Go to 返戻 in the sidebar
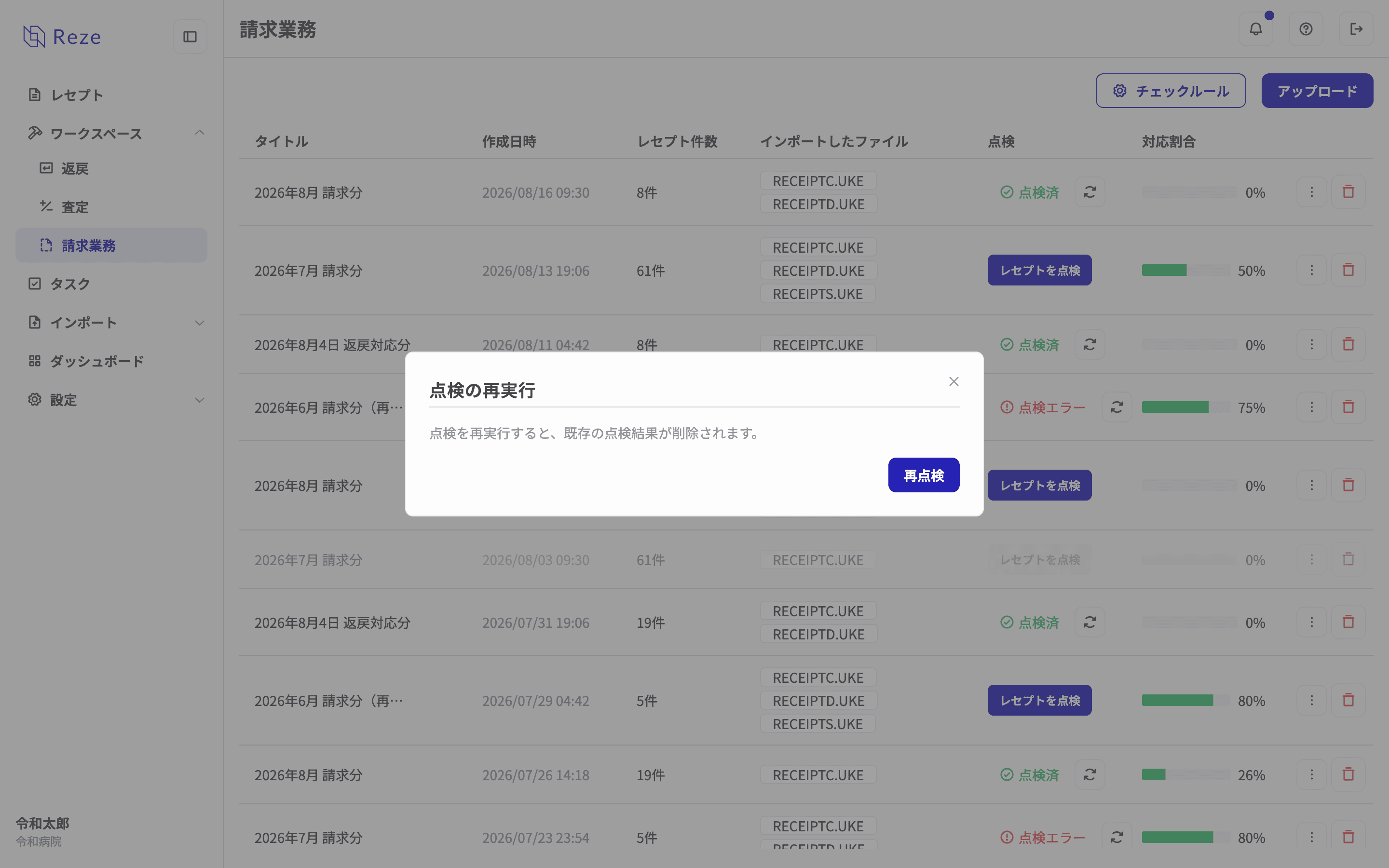This screenshot has height=868, width=1389. click(x=111, y=168)
